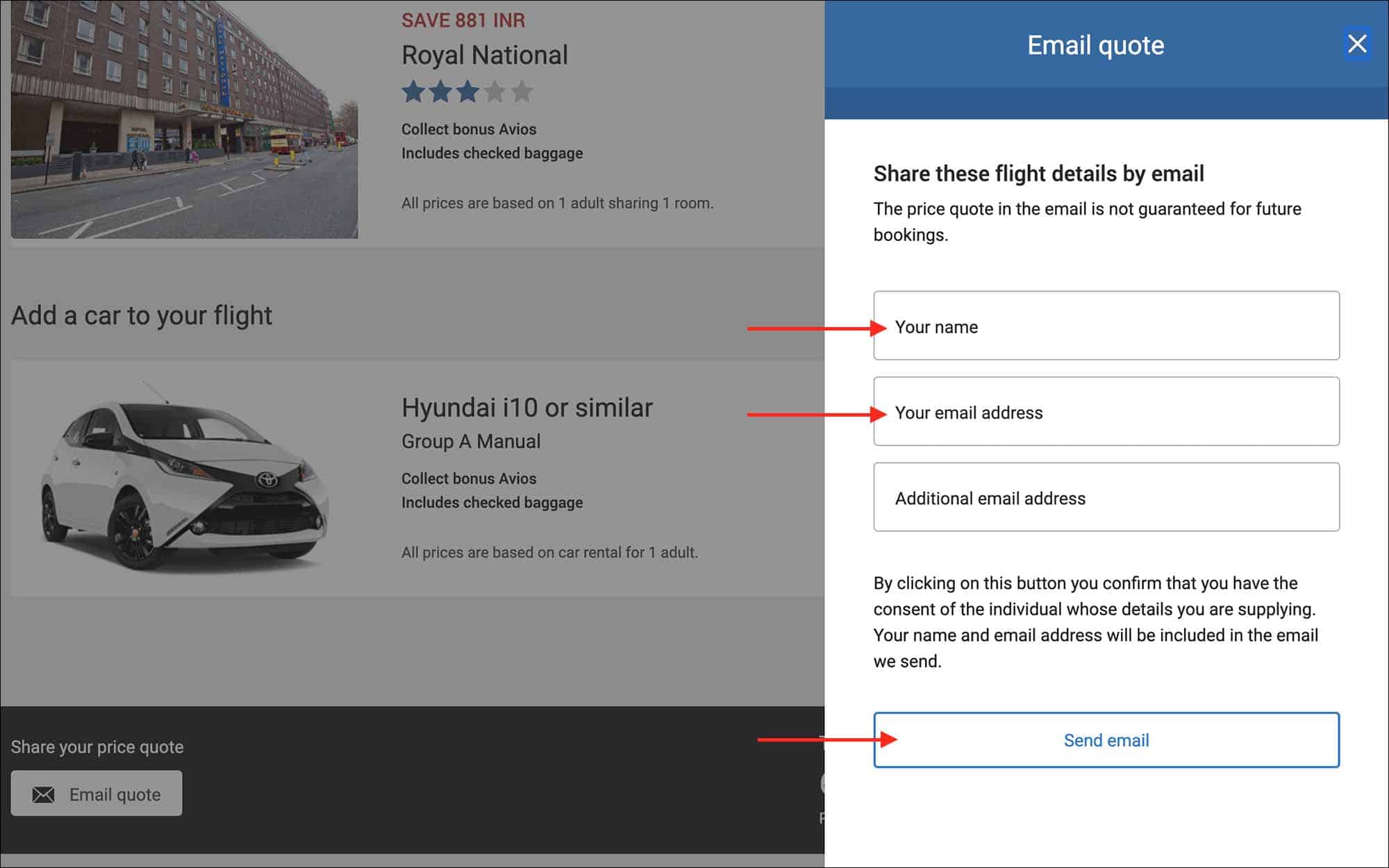Click the Add a car to your flight heading
Viewport: 1389px width, 868px height.
tap(142, 315)
